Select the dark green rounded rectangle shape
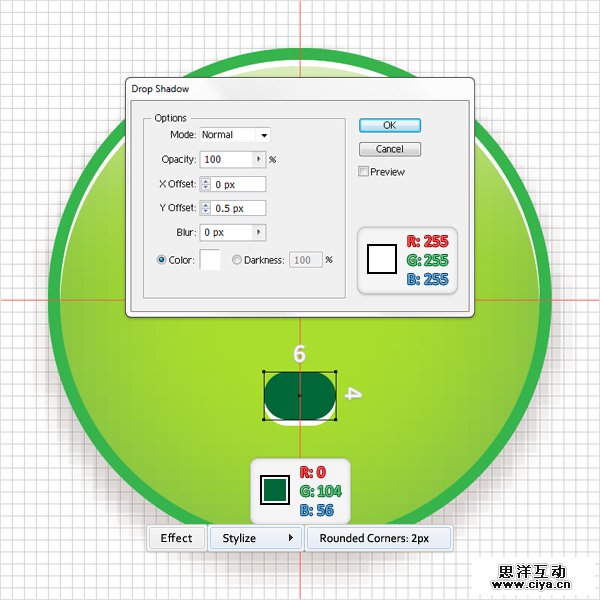This screenshot has height=600, width=600. point(299,395)
